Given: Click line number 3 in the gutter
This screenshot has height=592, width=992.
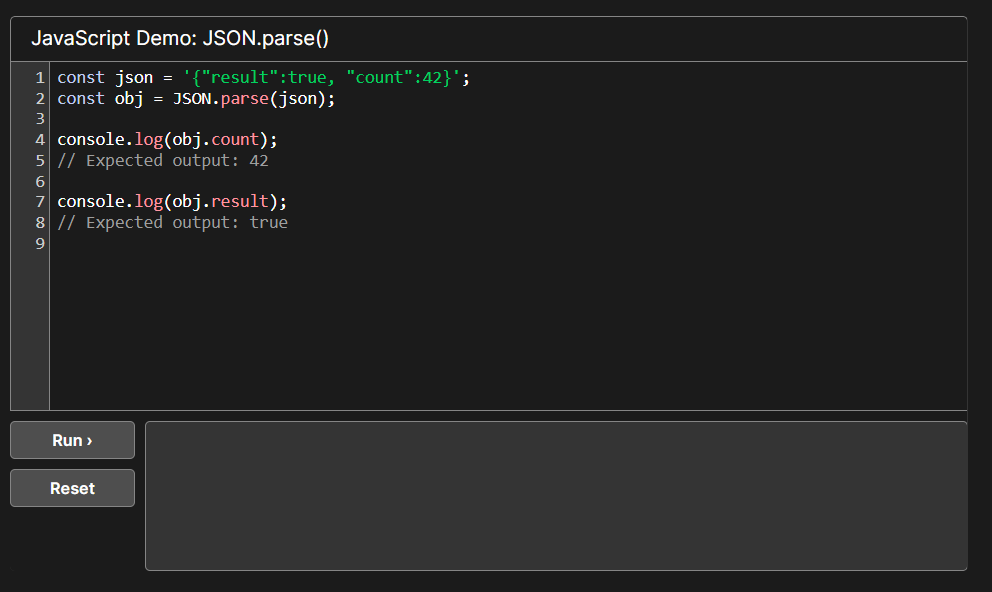Looking at the screenshot, I should 40,119.
